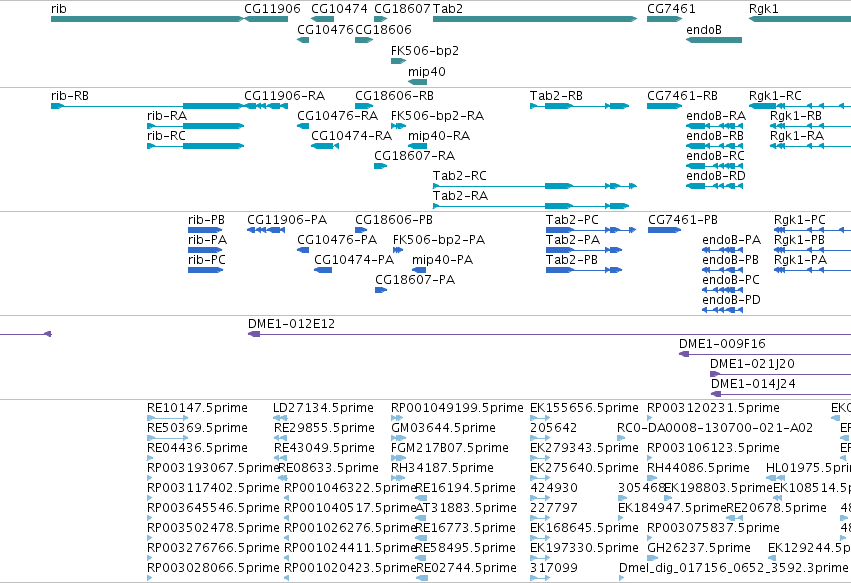Click transcript Tab2-RC
This screenshot has width=851, height=583.
pos(460,176)
